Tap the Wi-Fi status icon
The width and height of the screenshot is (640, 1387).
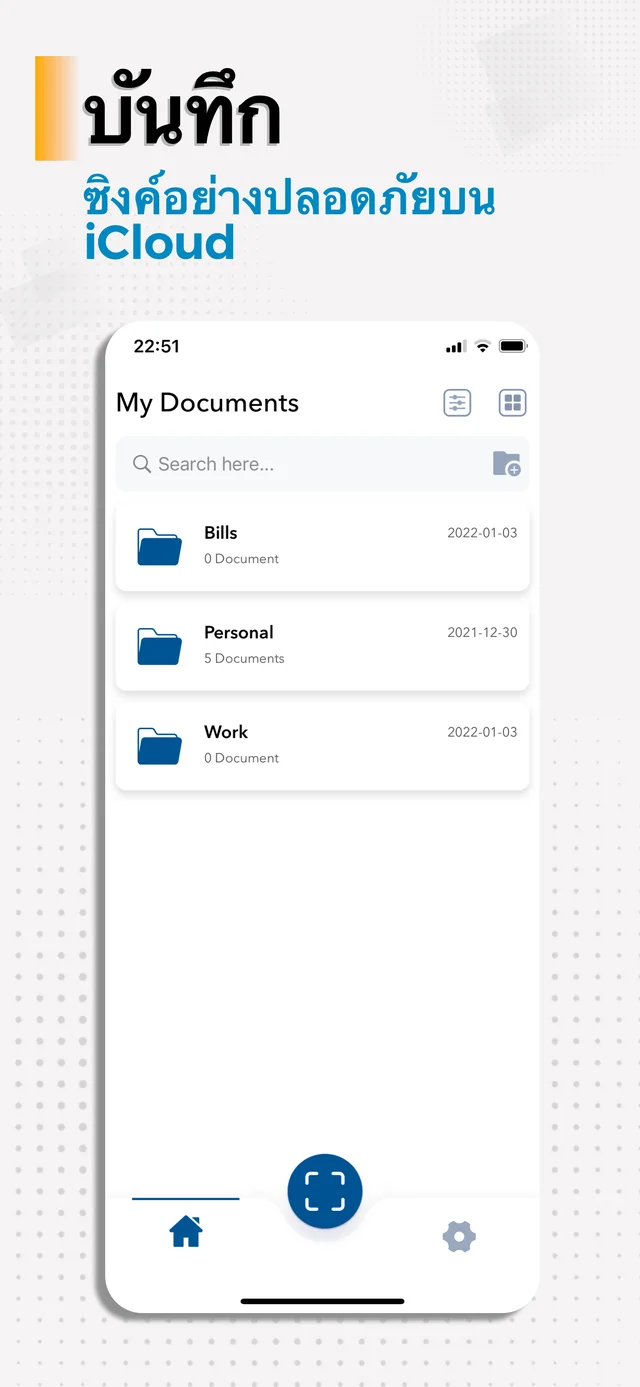point(483,346)
